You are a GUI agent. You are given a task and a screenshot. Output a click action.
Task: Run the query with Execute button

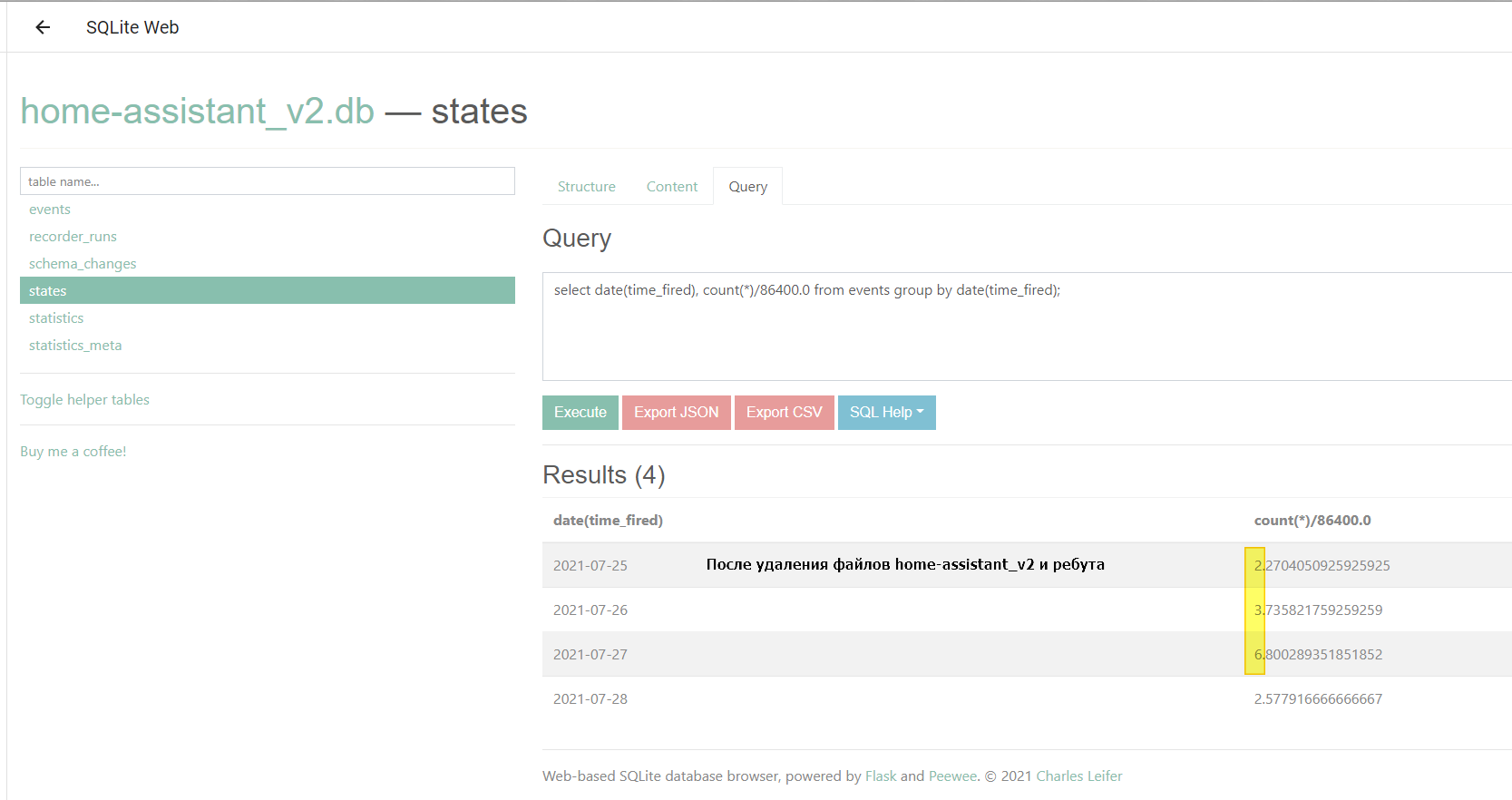tap(580, 413)
